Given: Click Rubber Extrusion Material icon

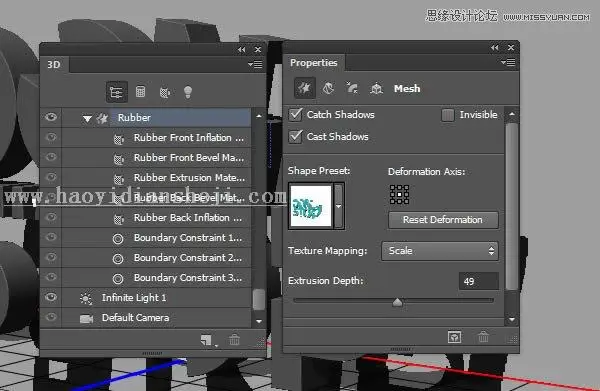Looking at the screenshot, I should (119, 179).
